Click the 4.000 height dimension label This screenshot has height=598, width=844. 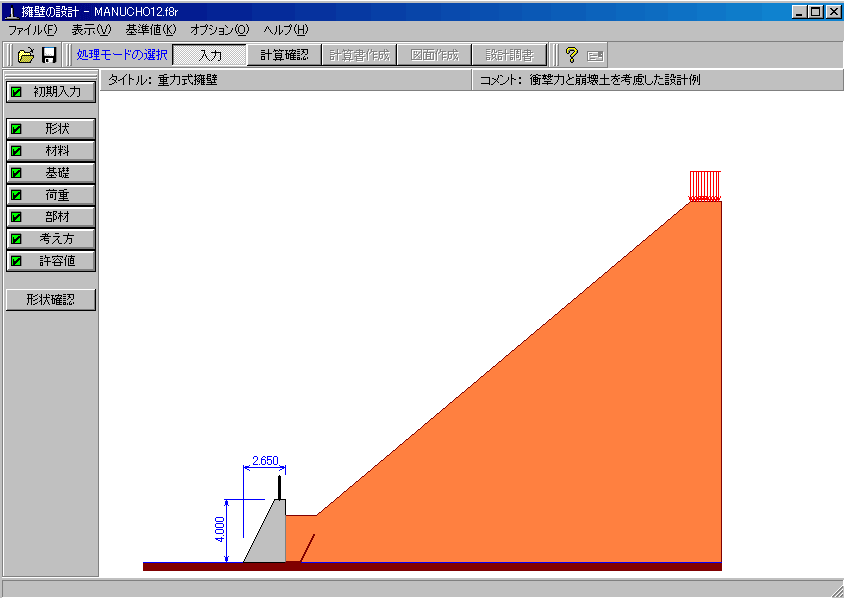[220, 530]
